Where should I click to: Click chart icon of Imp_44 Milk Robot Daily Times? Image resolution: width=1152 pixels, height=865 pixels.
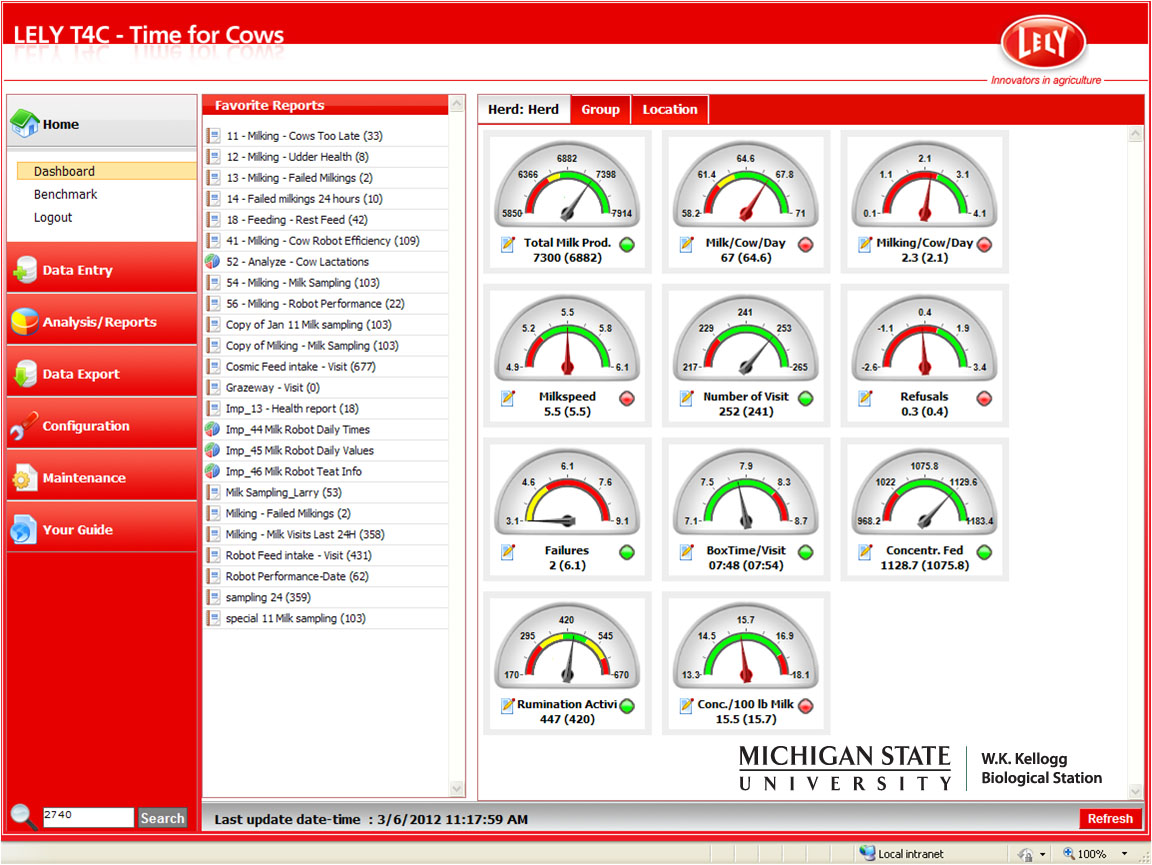212,429
